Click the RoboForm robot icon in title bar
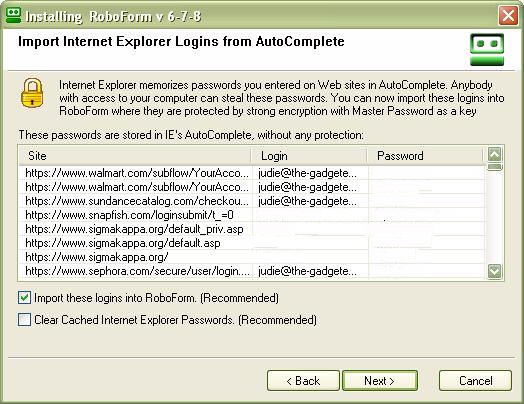This screenshot has width=524, height=404. pyautogui.click(x=13, y=15)
